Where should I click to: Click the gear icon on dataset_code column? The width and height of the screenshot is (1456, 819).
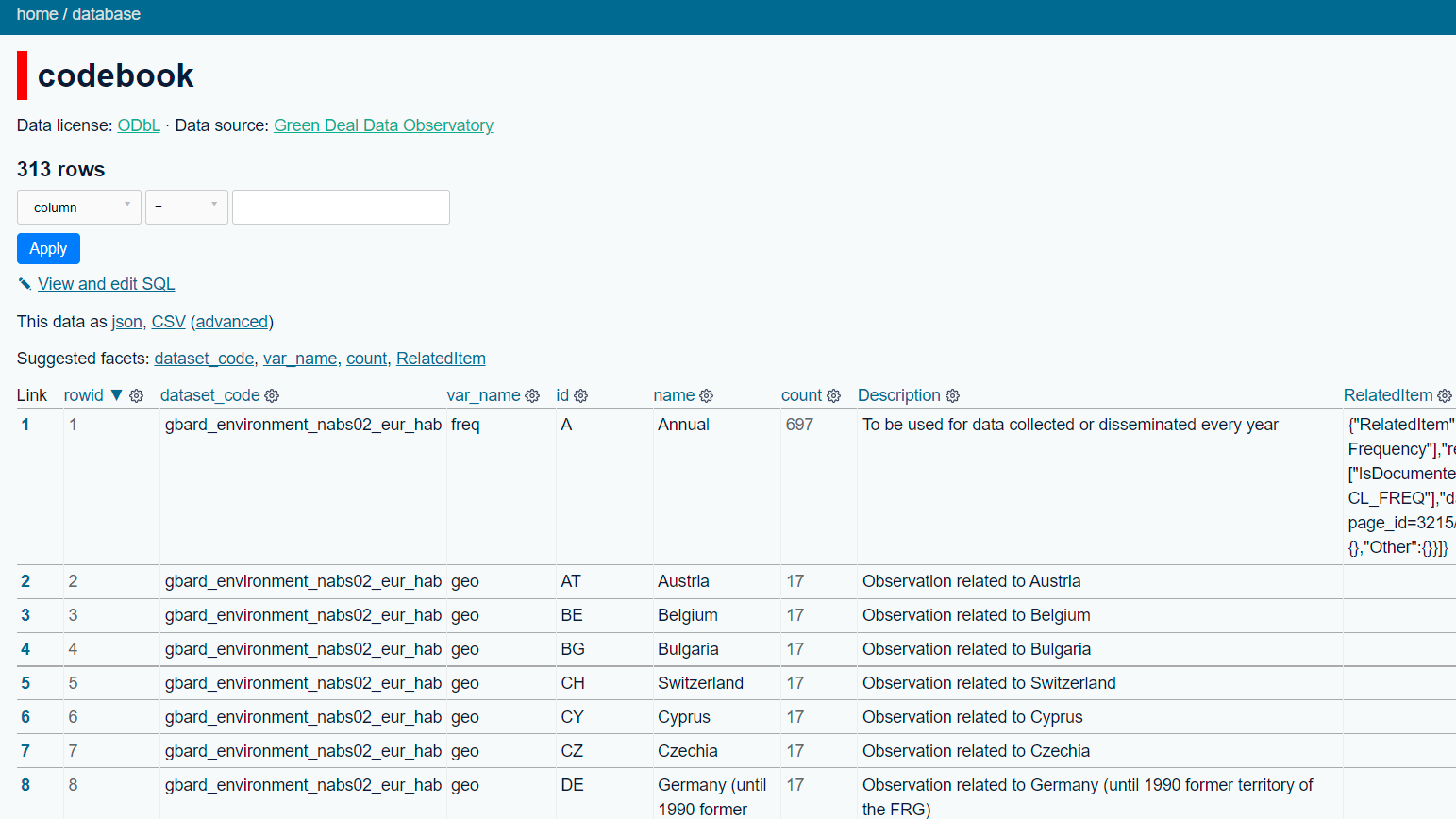tap(271, 395)
